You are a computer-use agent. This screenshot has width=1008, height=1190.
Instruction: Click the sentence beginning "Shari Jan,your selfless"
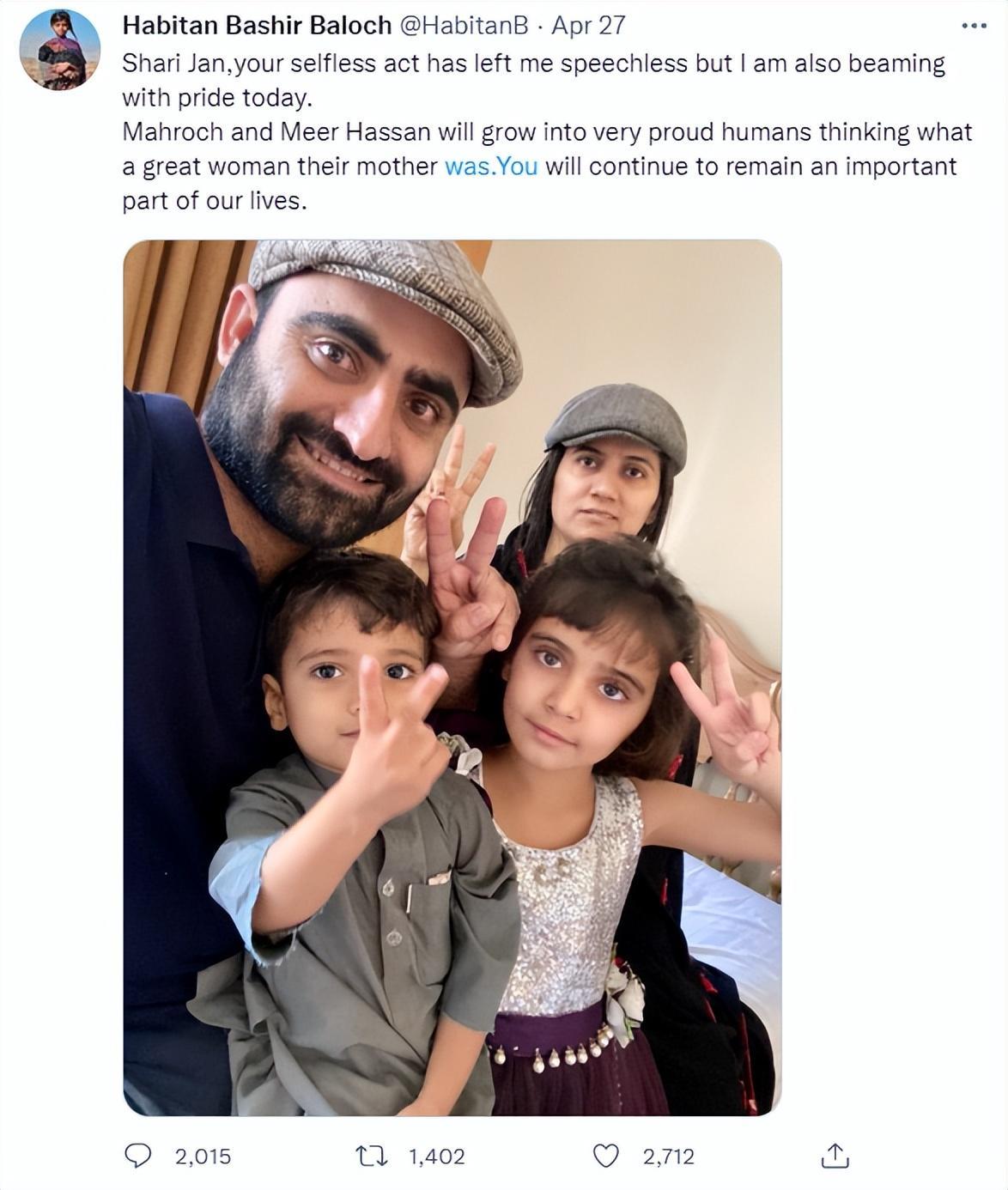(x=533, y=80)
